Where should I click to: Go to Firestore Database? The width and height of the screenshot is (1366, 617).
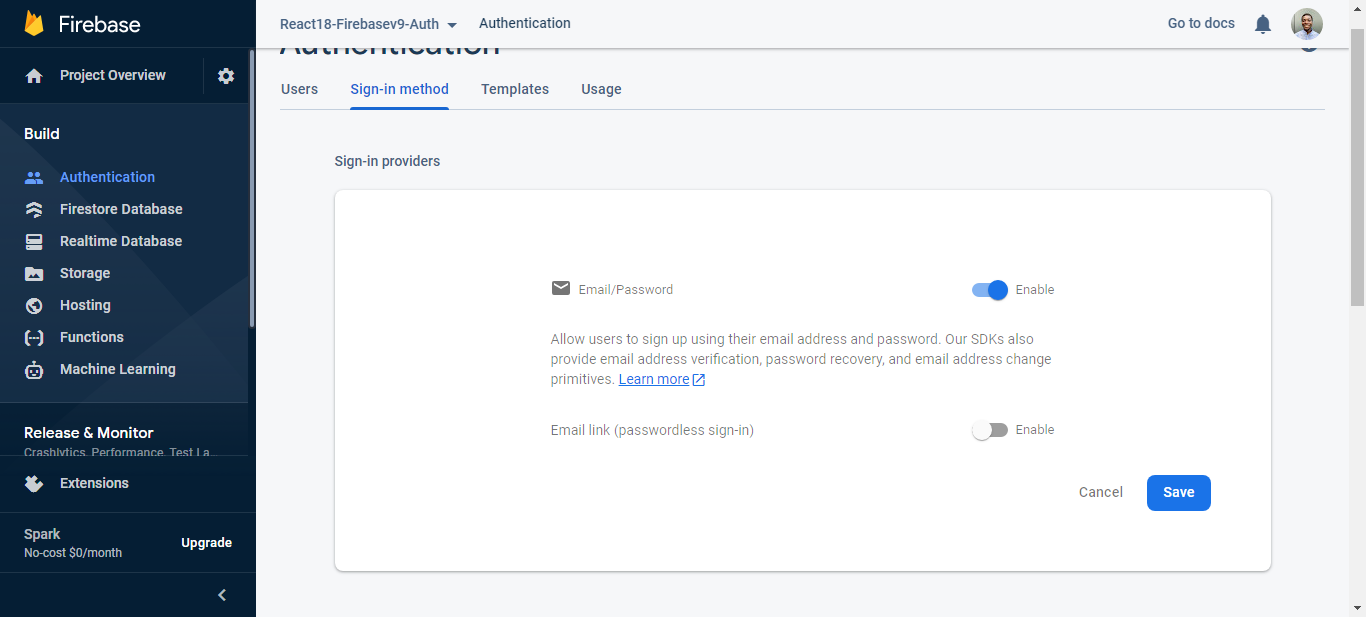[121, 209]
